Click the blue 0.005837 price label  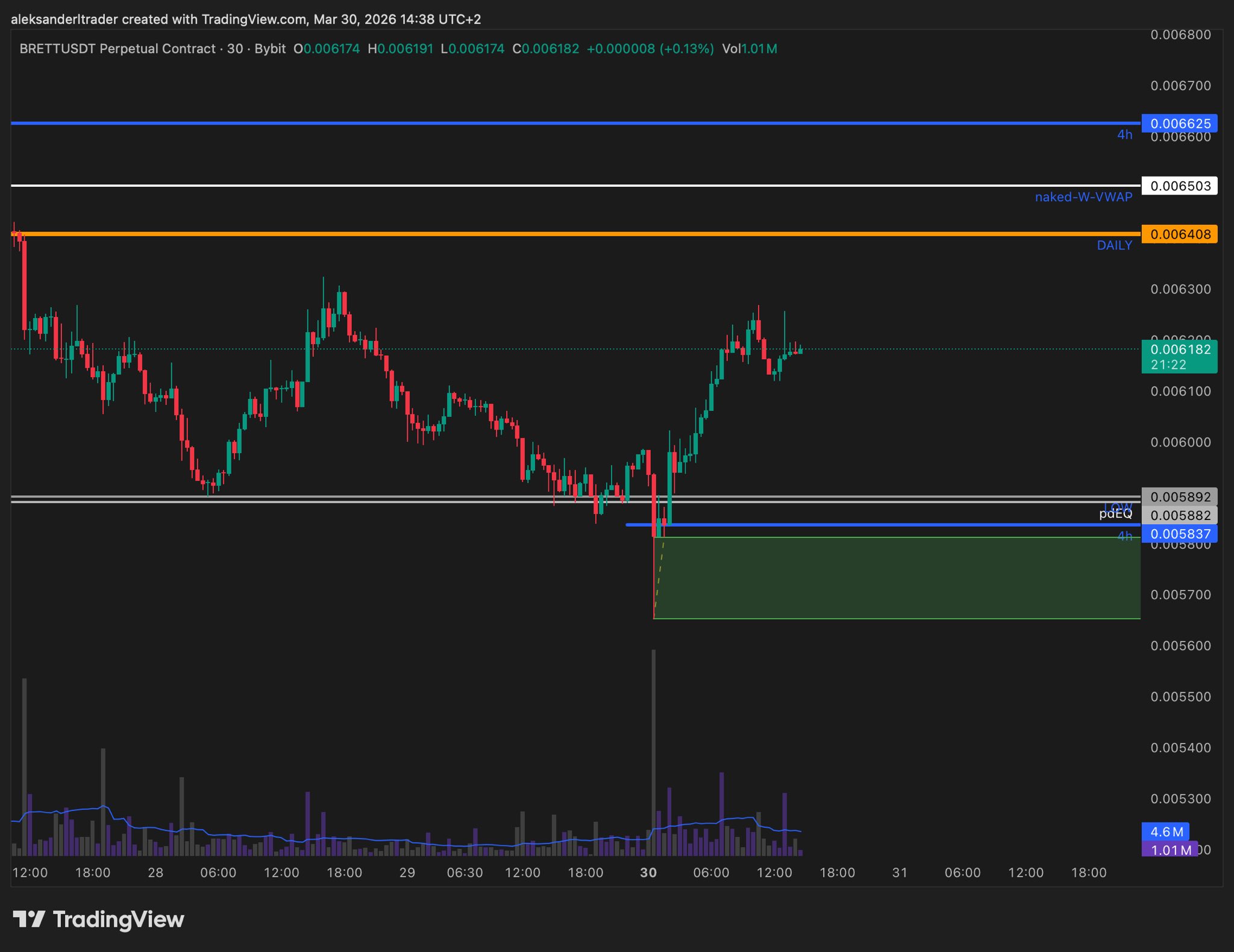pyautogui.click(x=1179, y=534)
